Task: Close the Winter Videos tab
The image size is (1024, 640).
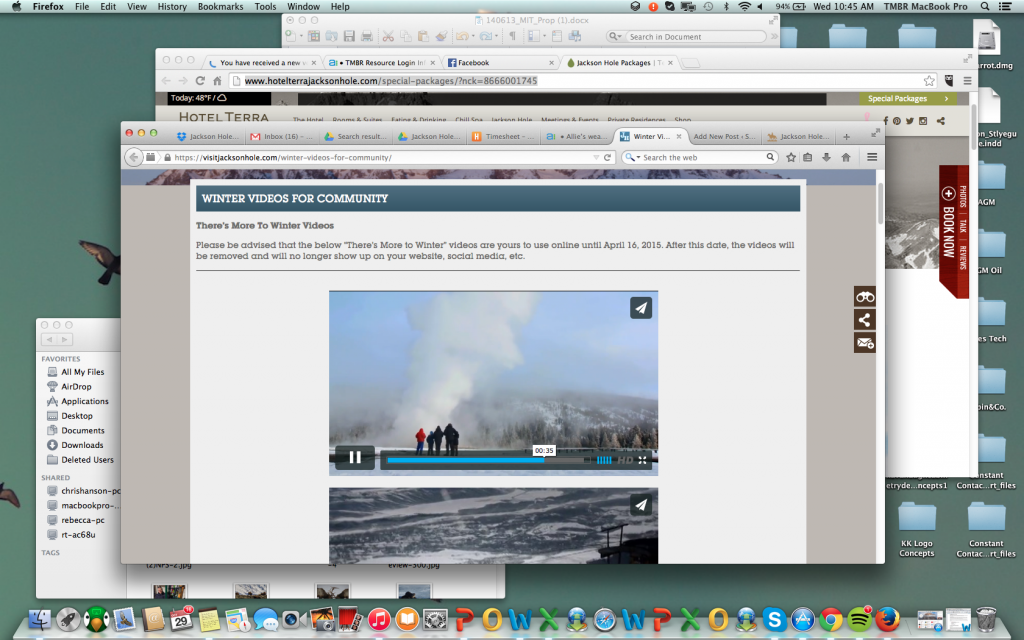Action: [679, 136]
